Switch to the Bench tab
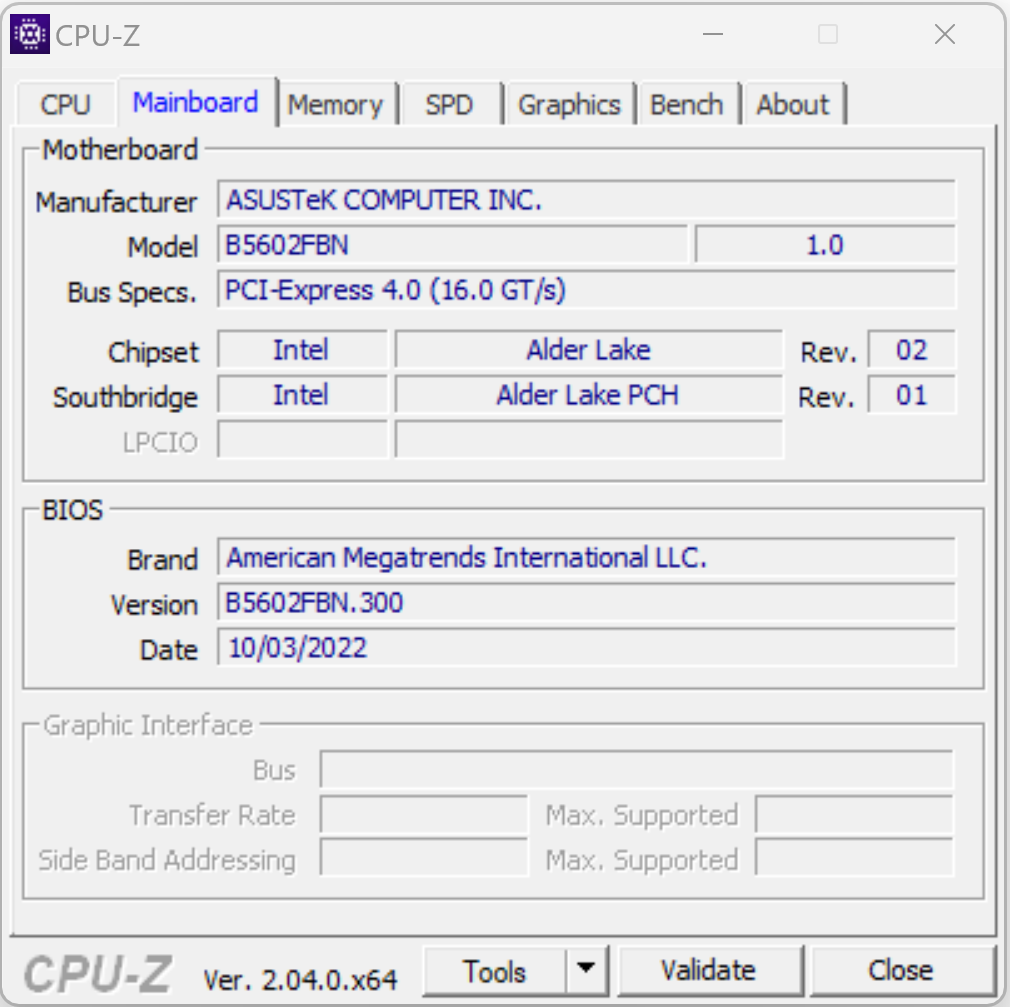1010x1007 pixels. click(x=687, y=104)
